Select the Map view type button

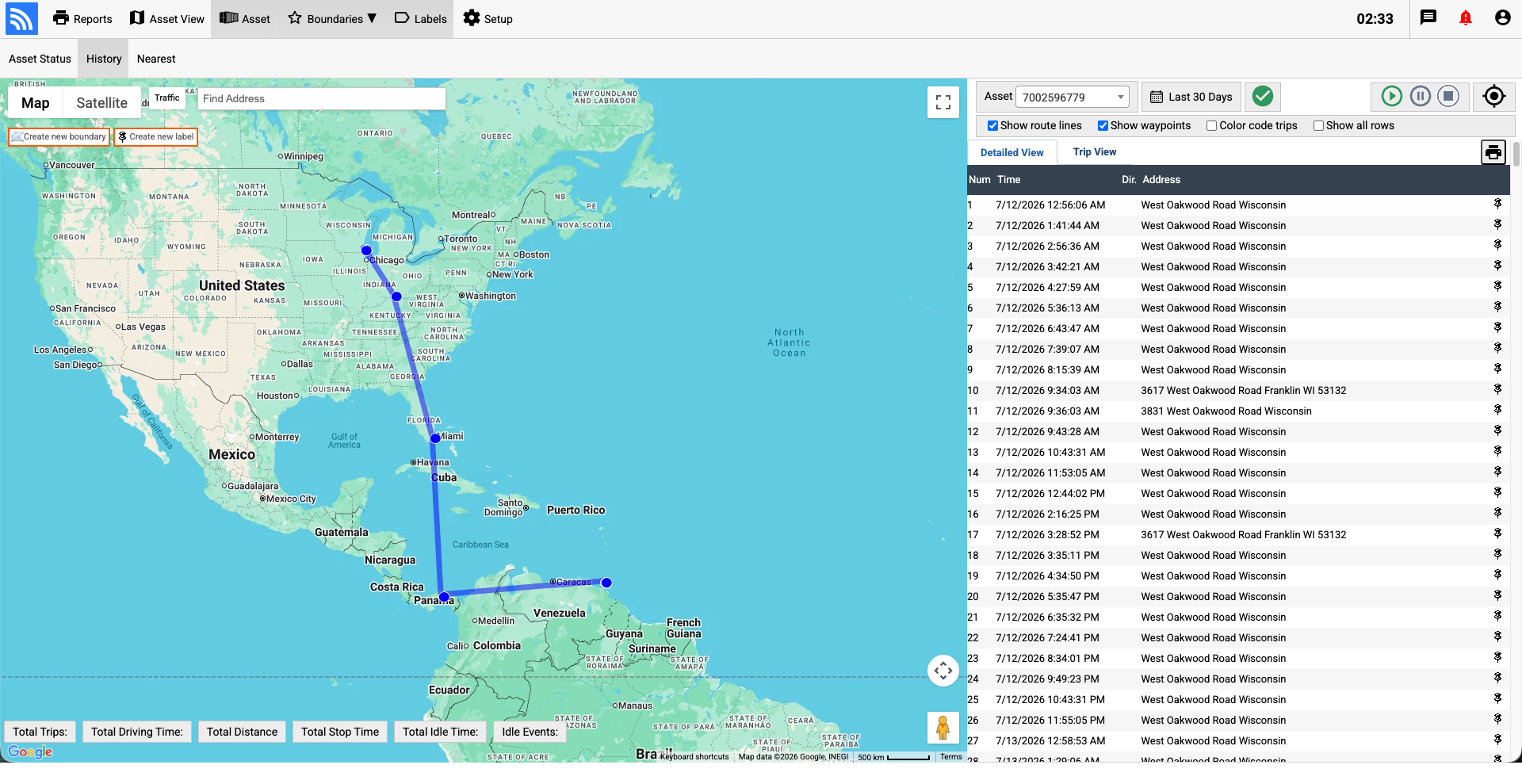pyautogui.click(x=36, y=102)
